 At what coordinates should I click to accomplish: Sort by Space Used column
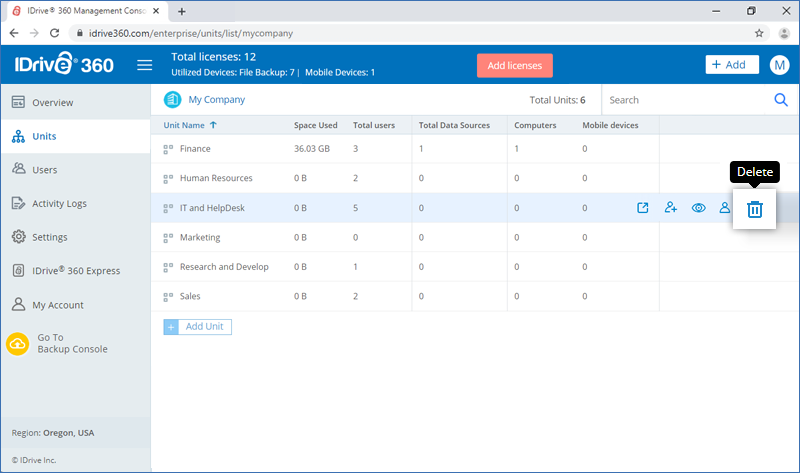tap(315, 125)
